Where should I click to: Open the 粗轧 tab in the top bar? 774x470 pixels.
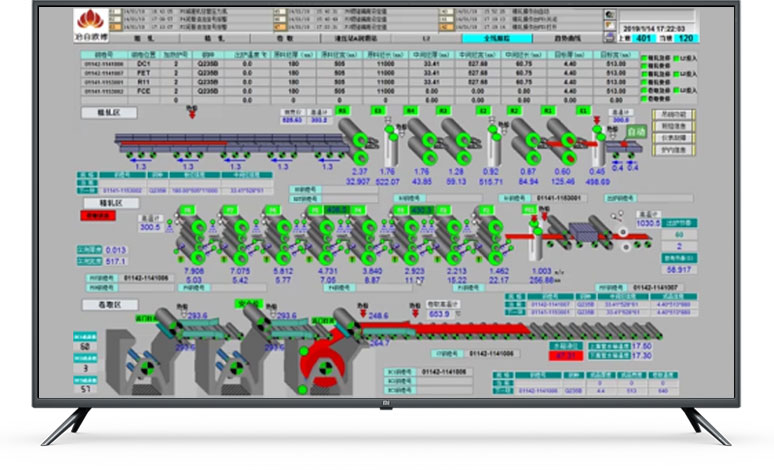pyautogui.click(x=144, y=38)
